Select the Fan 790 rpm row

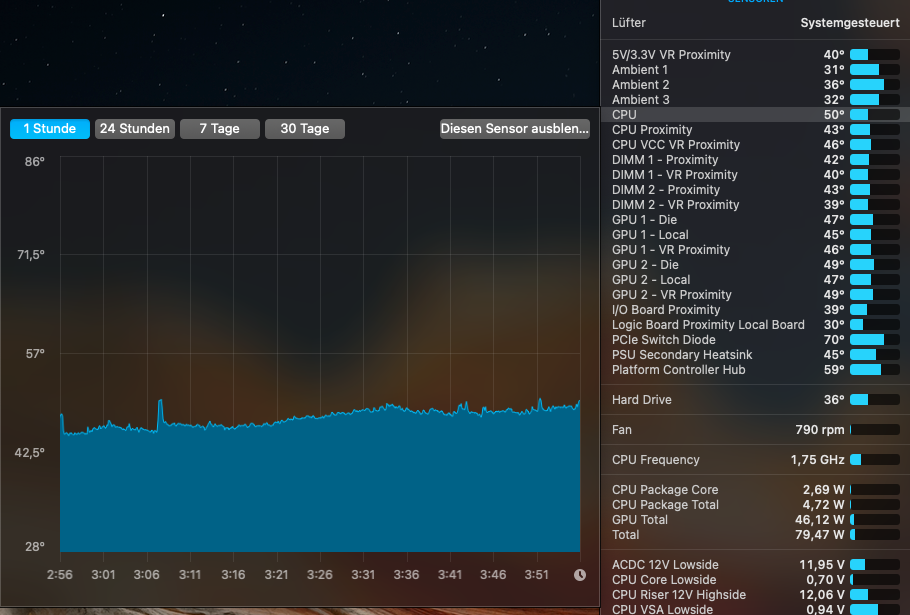[x=756, y=430]
